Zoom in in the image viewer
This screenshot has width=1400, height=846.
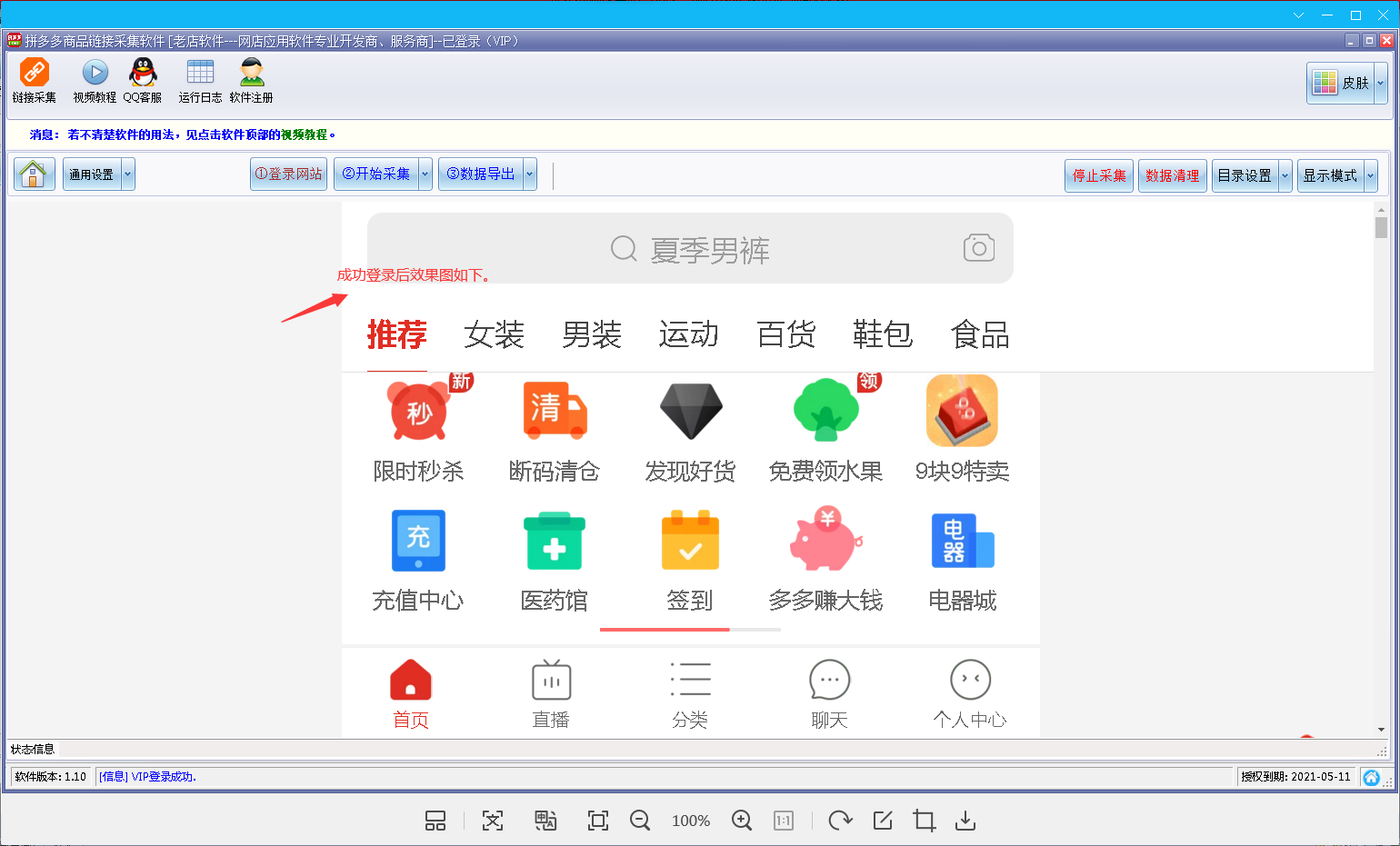coord(742,821)
